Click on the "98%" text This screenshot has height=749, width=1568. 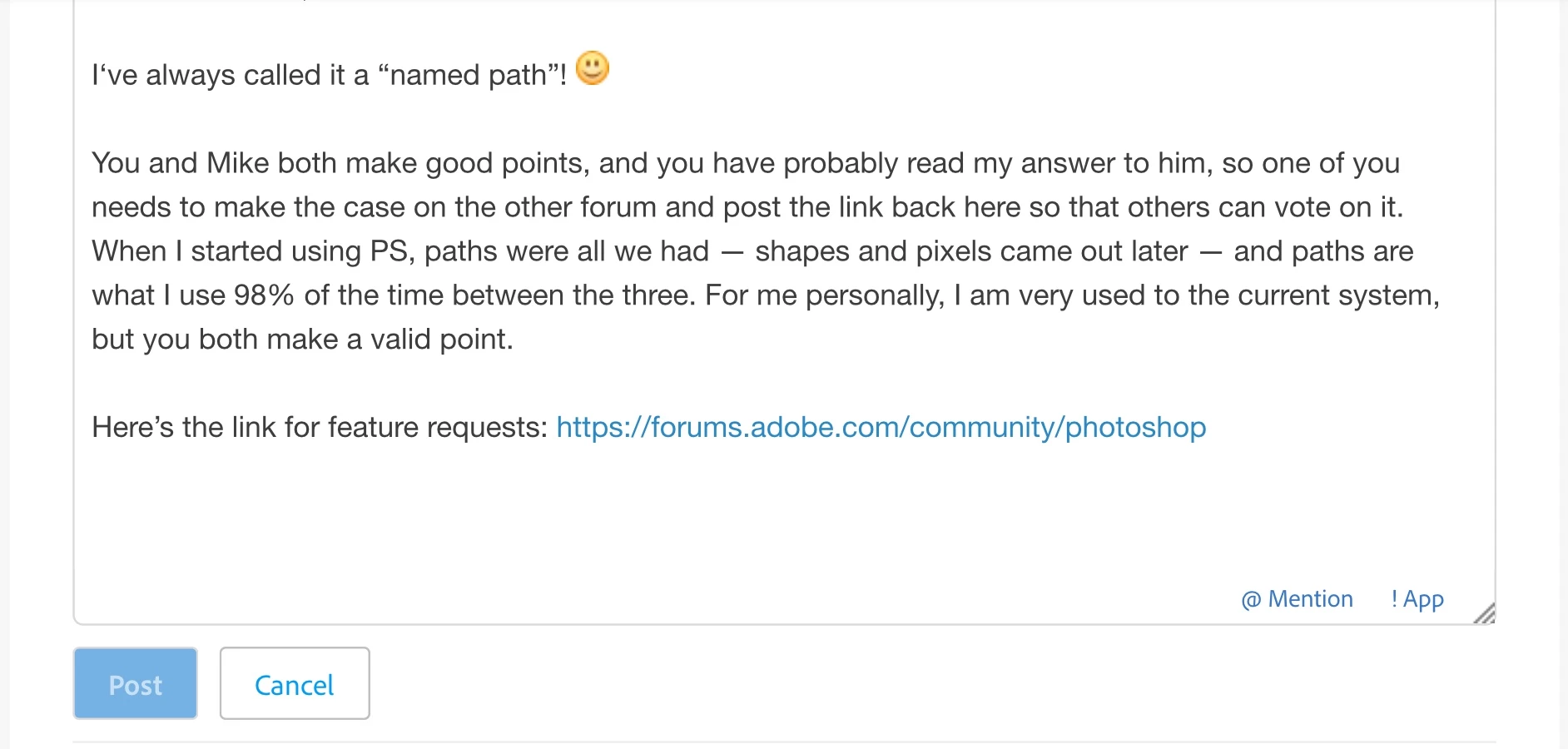pos(264,295)
